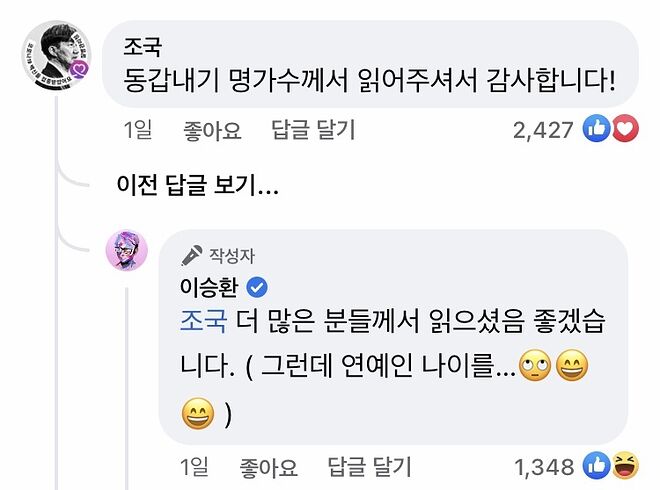Like 이승환's reply with 좋아요
The height and width of the screenshot is (490, 660).
[x=268, y=467]
